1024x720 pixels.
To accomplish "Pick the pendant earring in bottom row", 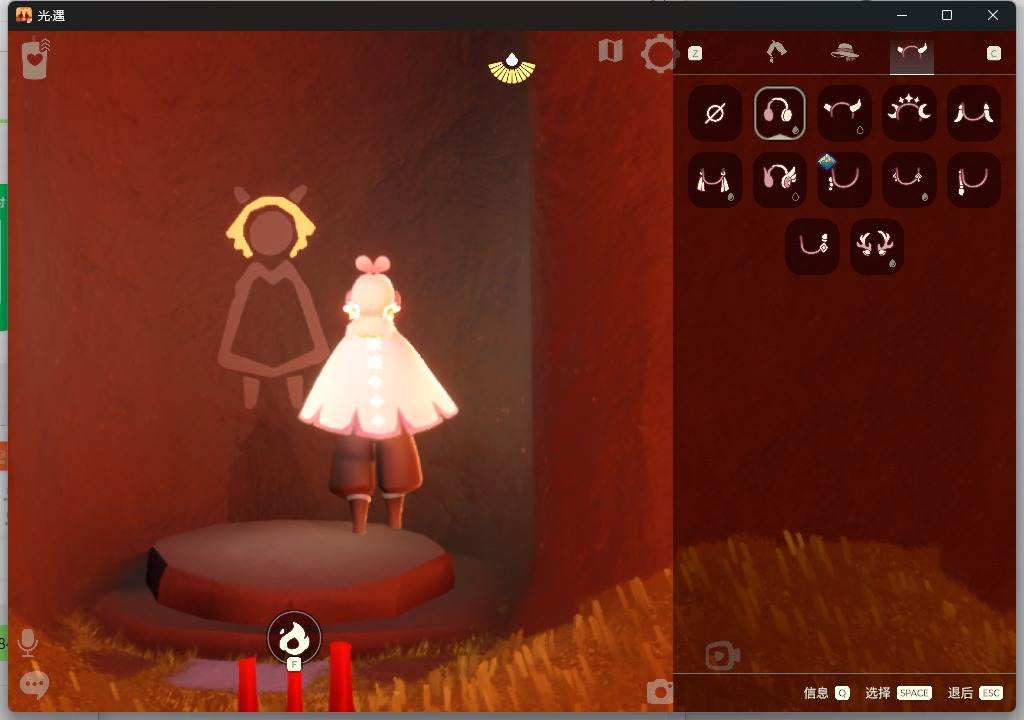I will pos(812,246).
